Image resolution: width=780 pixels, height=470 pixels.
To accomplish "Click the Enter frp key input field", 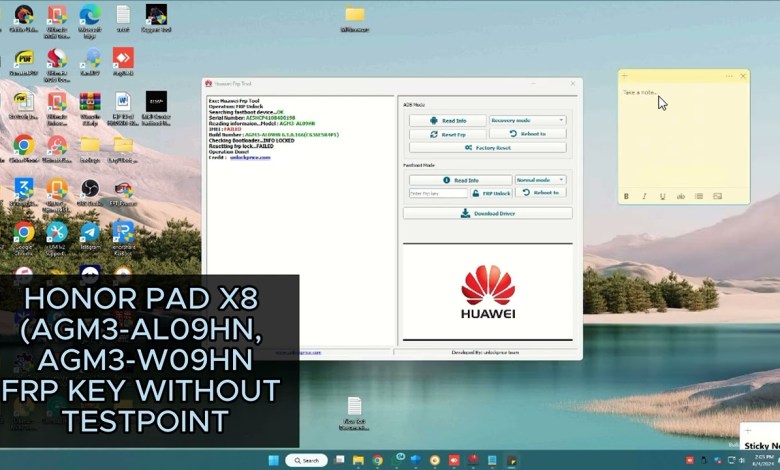I will [438, 193].
